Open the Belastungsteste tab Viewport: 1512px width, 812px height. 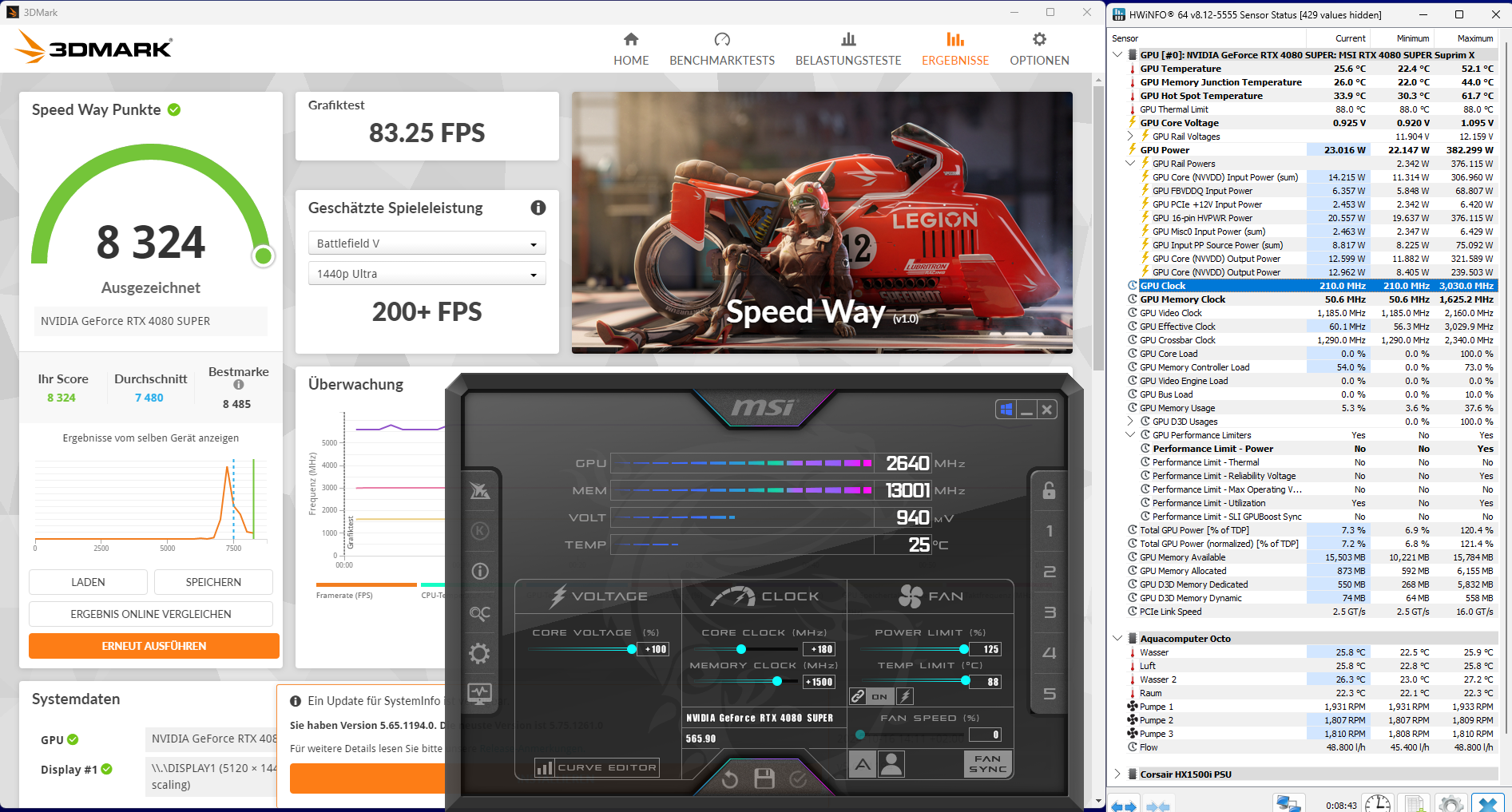point(848,50)
